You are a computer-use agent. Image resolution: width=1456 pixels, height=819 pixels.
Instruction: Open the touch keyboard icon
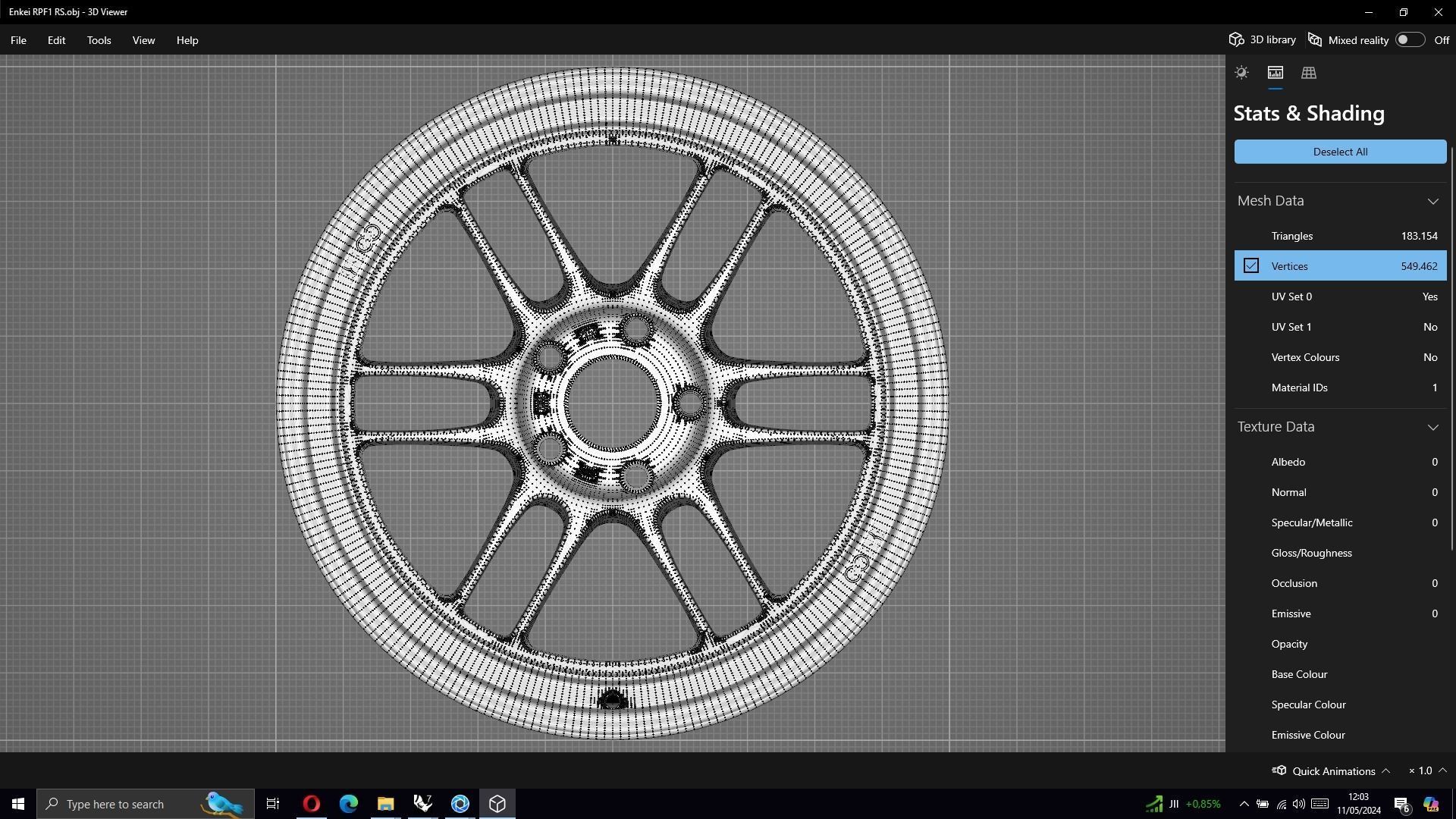coord(1319,804)
